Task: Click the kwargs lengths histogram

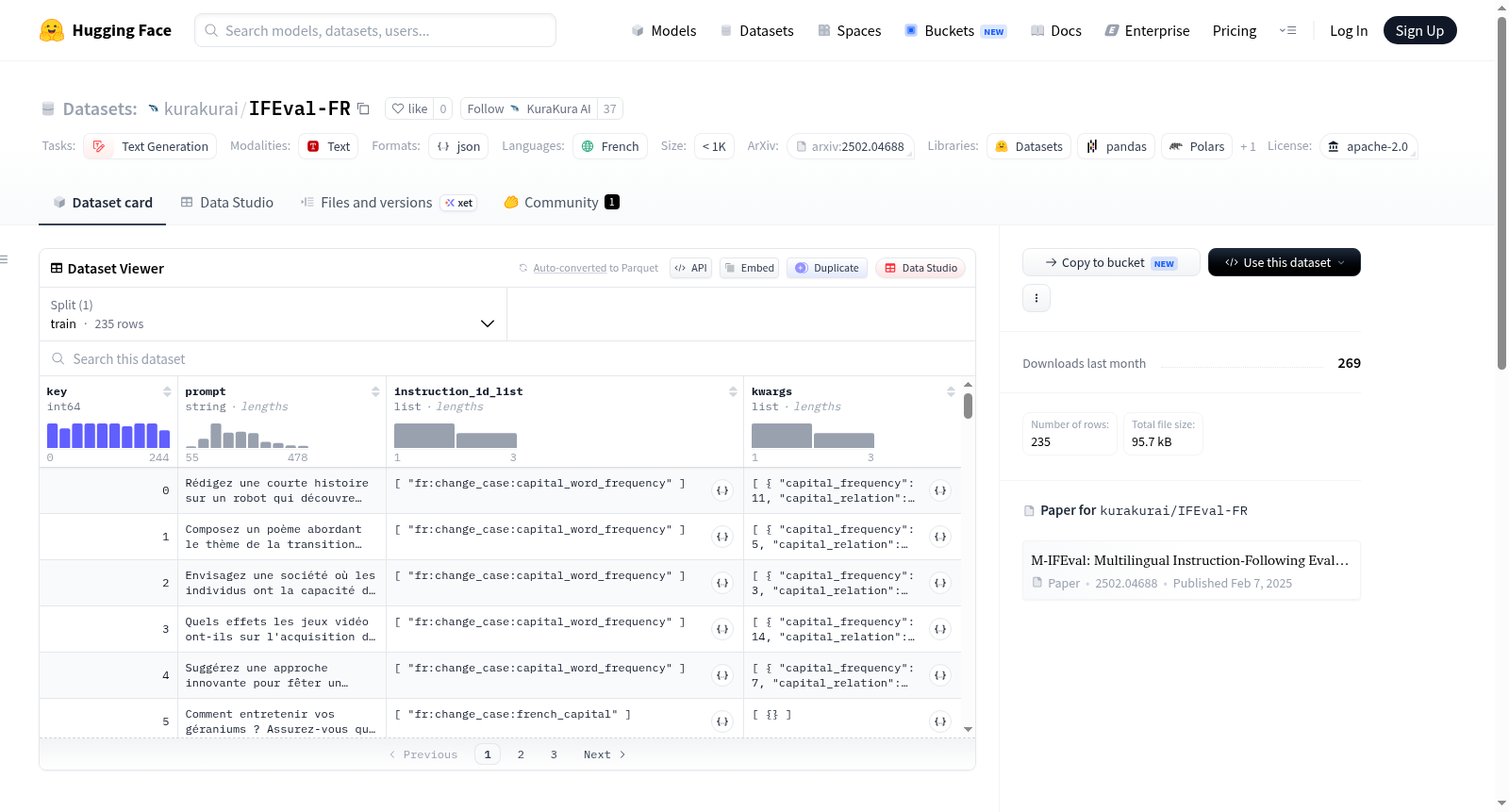Action: click(813, 435)
